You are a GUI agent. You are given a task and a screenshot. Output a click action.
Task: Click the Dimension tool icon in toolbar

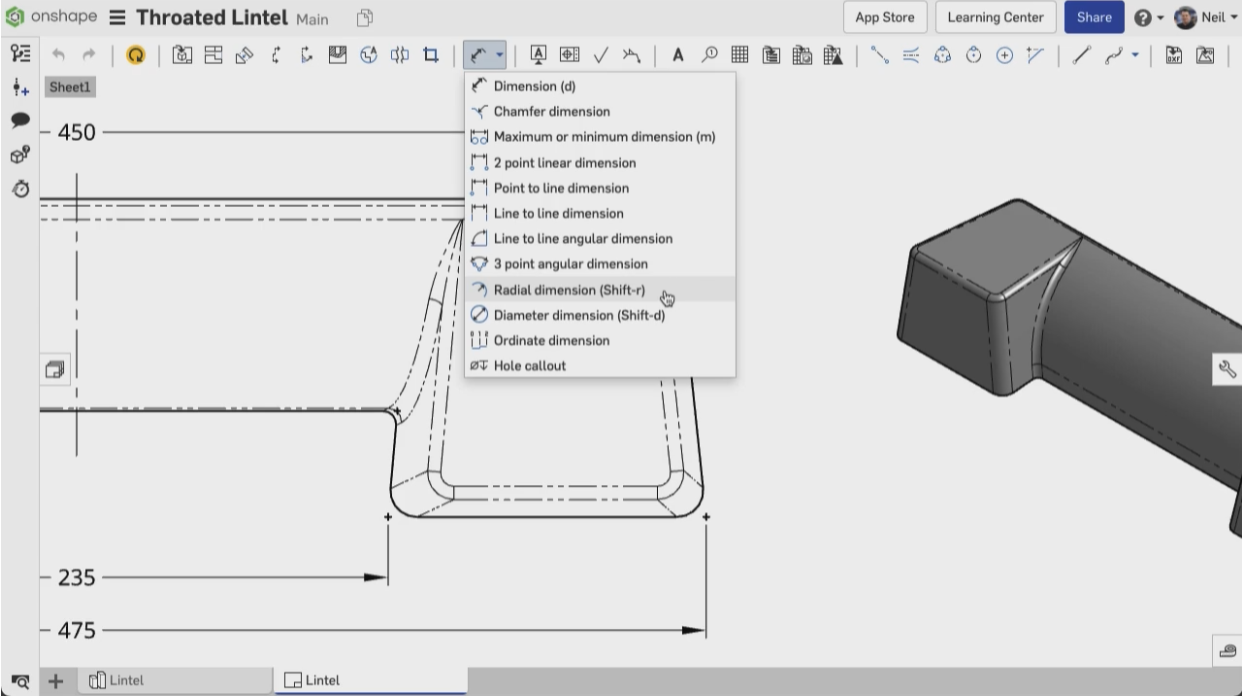point(479,55)
